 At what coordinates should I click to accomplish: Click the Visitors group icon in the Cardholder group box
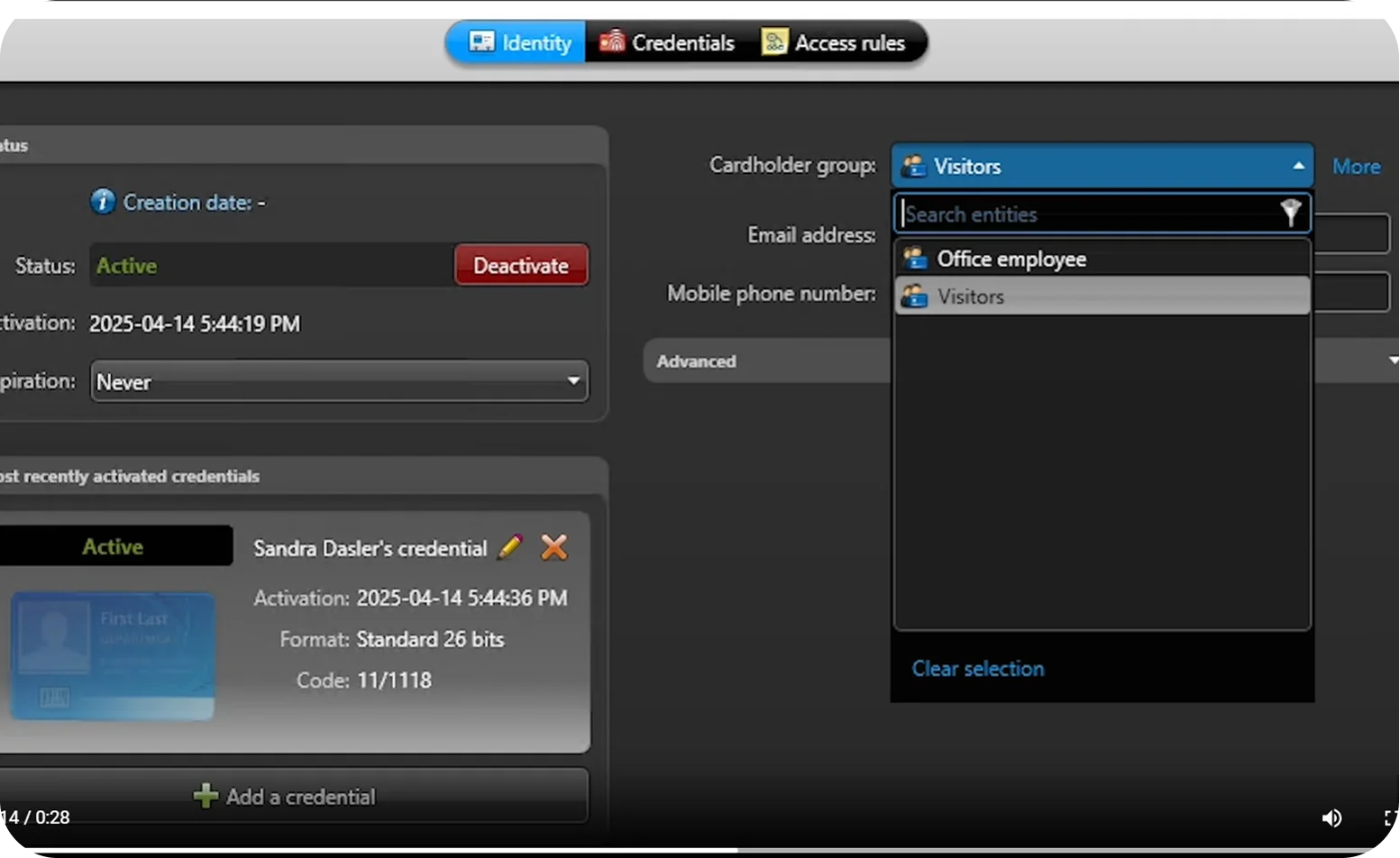coord(913,166)
